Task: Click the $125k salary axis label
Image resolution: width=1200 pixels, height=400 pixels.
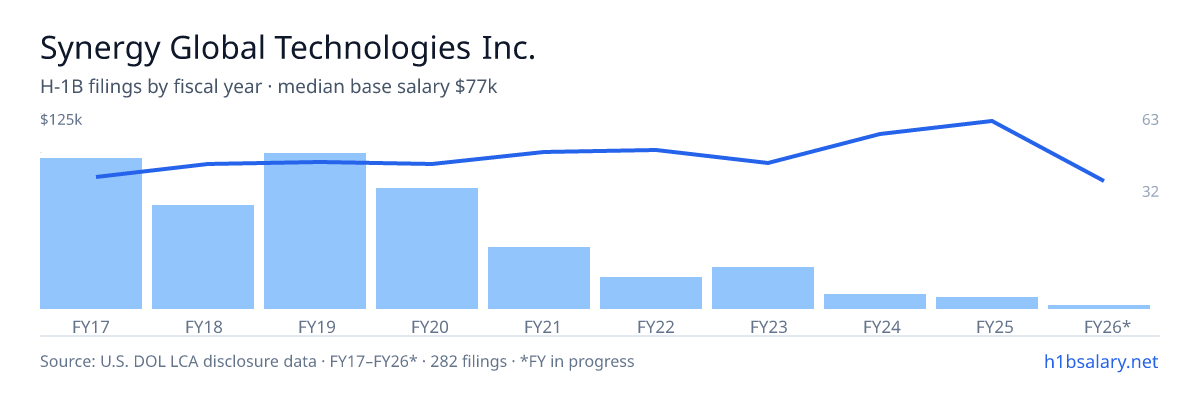Action: tap(61, 120)
